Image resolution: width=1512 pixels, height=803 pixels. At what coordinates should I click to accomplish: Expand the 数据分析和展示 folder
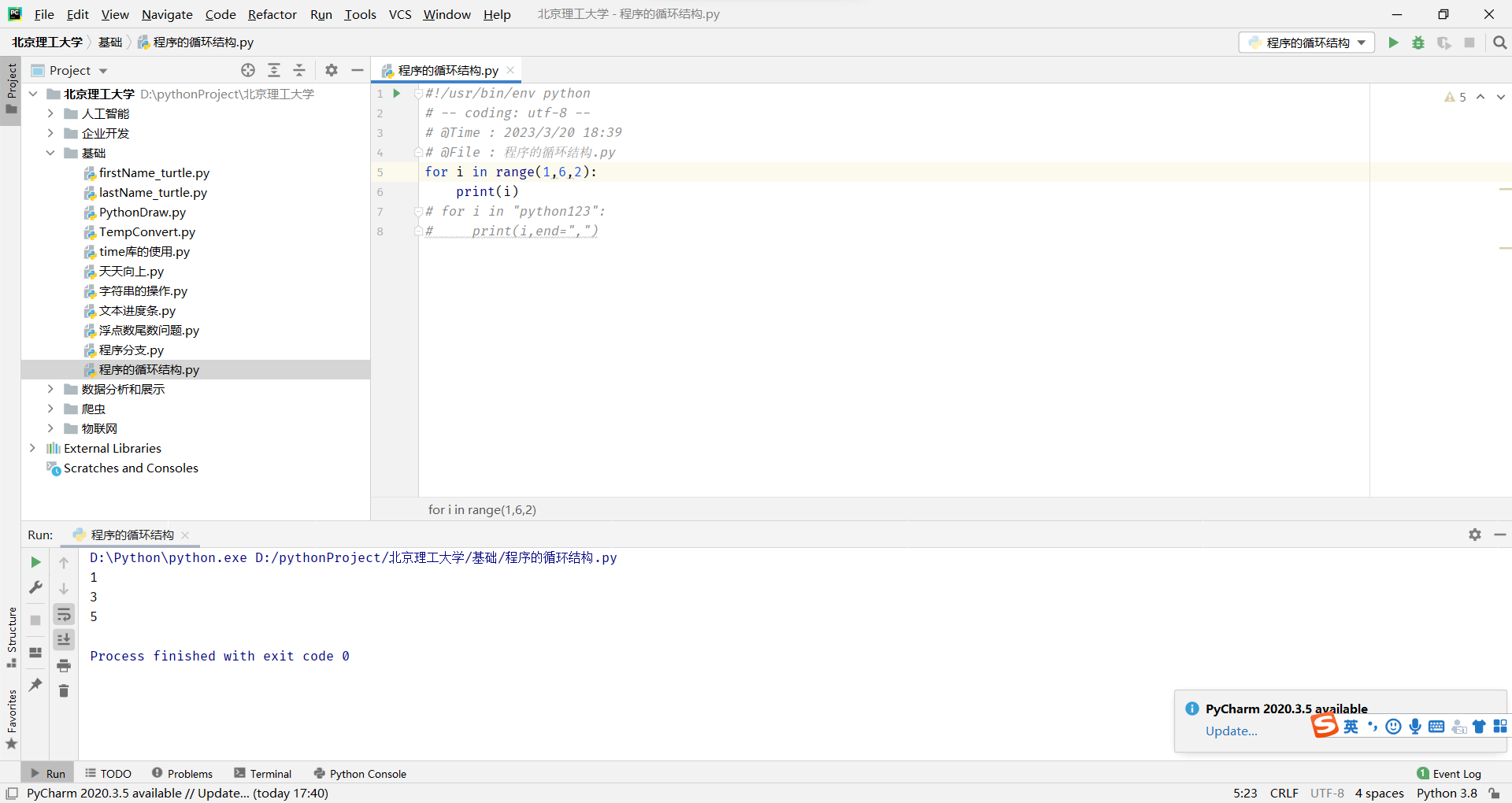pyautogui.click(x=50, y=389)
